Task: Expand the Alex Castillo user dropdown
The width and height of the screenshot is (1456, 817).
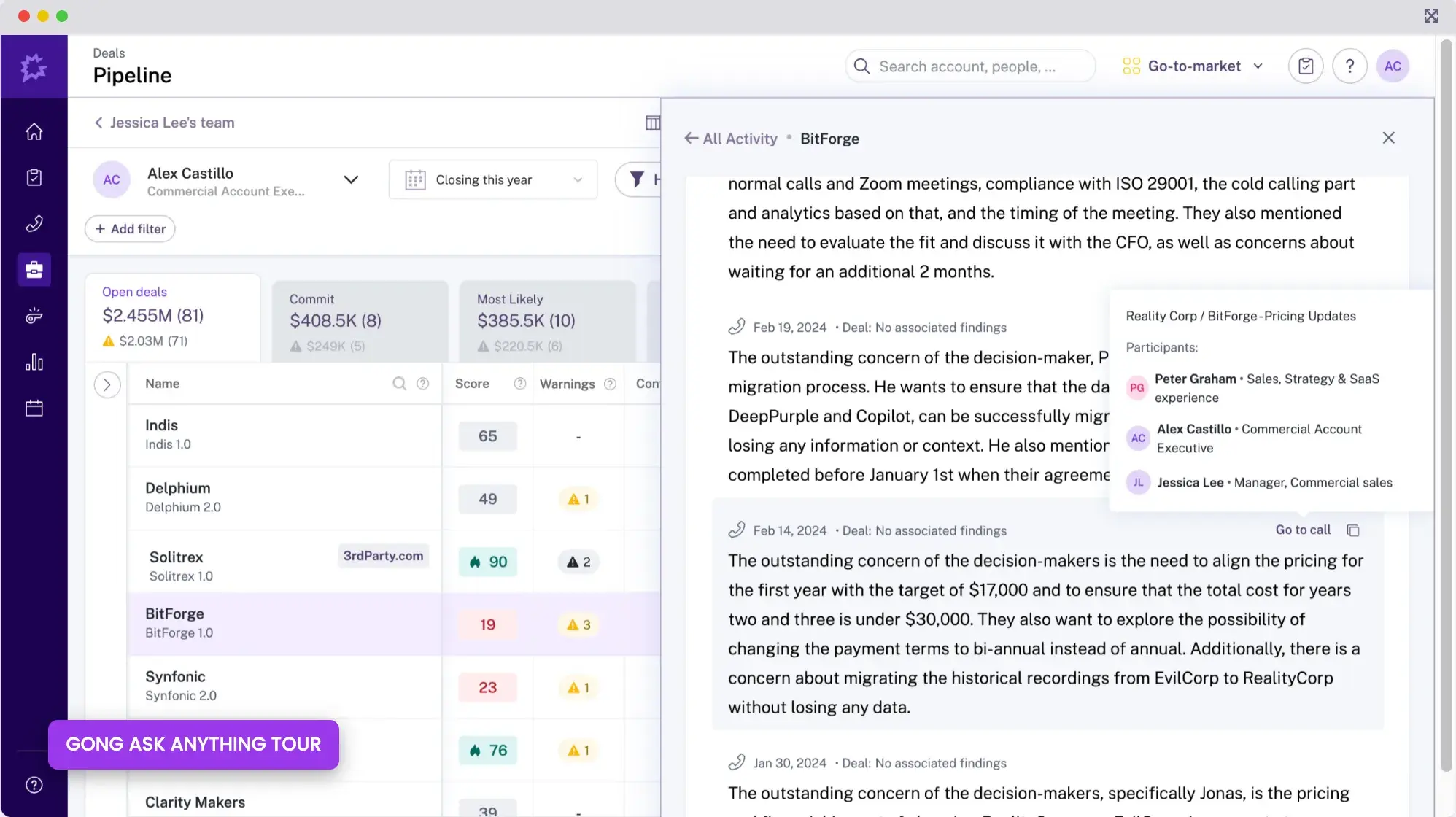Action: [x=351, y=179]
